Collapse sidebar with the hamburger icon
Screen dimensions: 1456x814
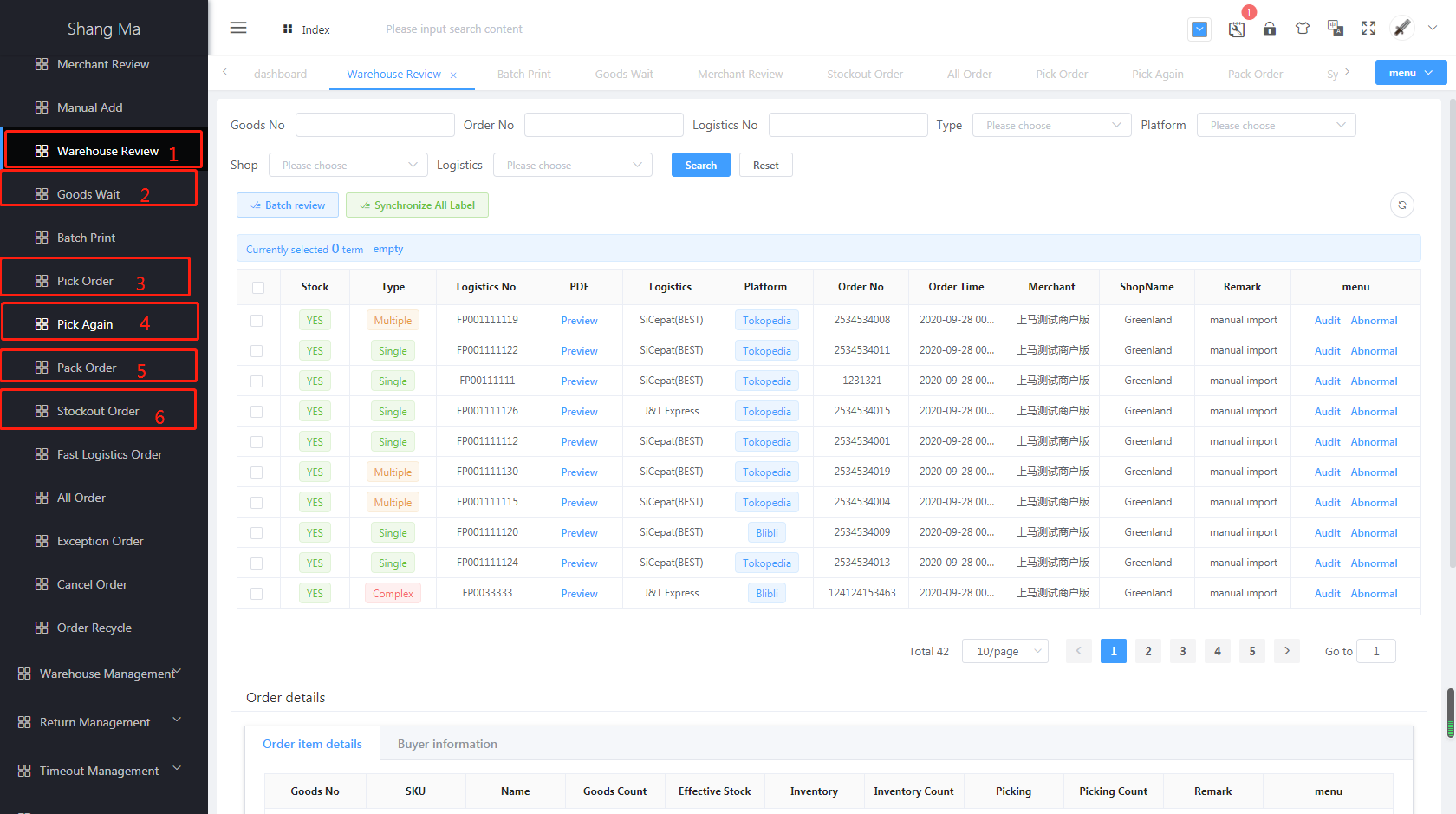pyautogui.click(x=238, y=28)
